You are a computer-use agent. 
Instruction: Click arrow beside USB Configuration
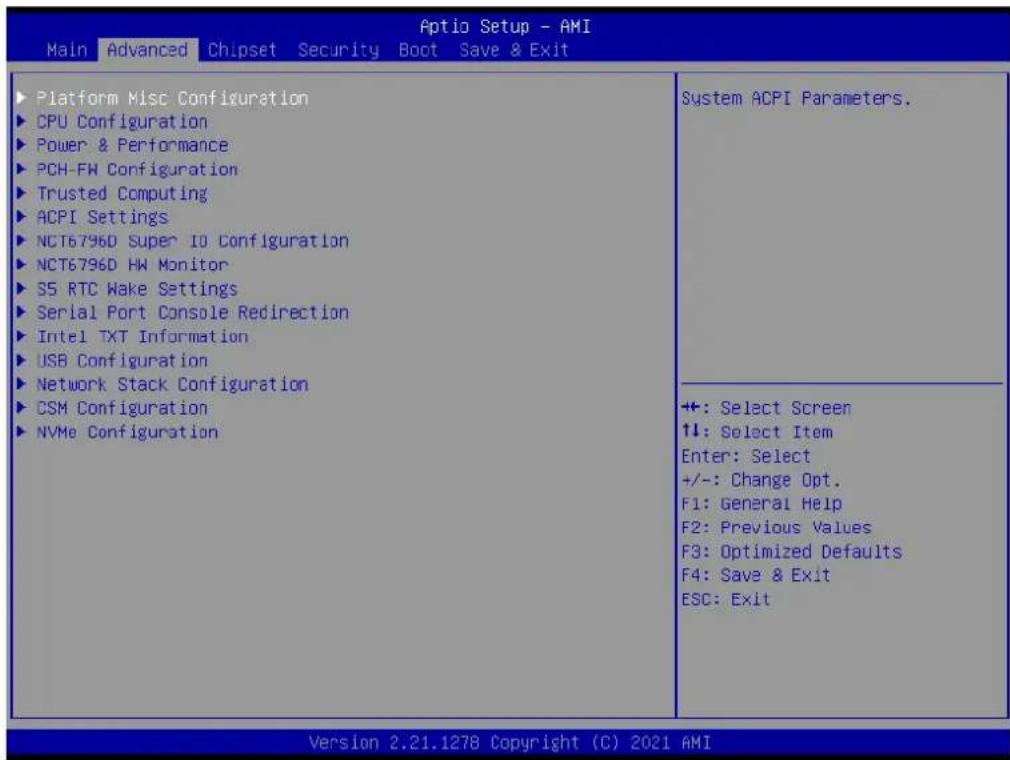click(21, 359)
